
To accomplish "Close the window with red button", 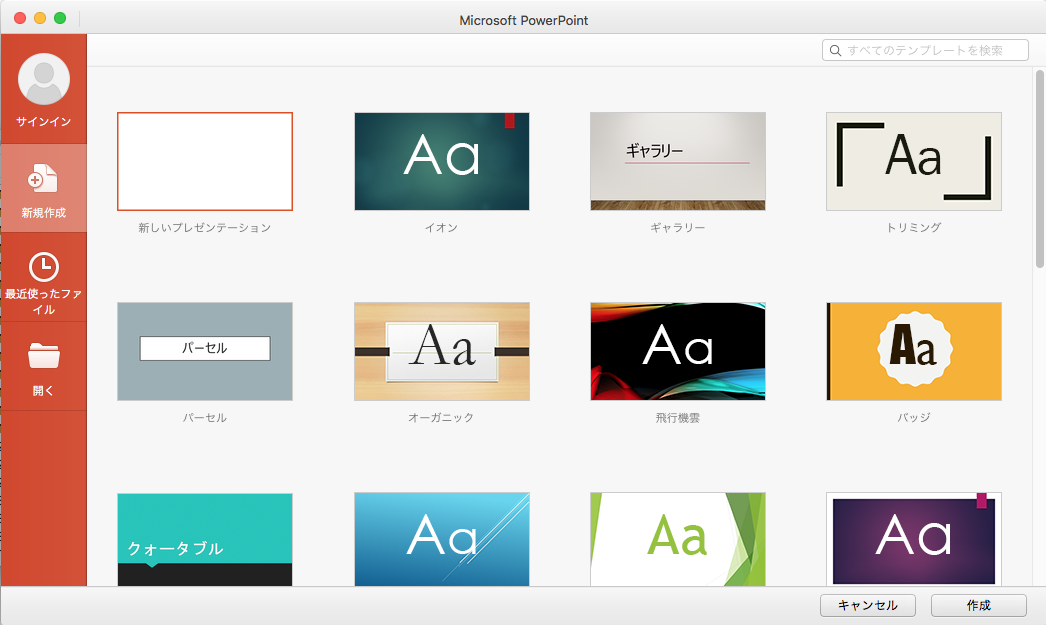I will (x=20, y=19).
